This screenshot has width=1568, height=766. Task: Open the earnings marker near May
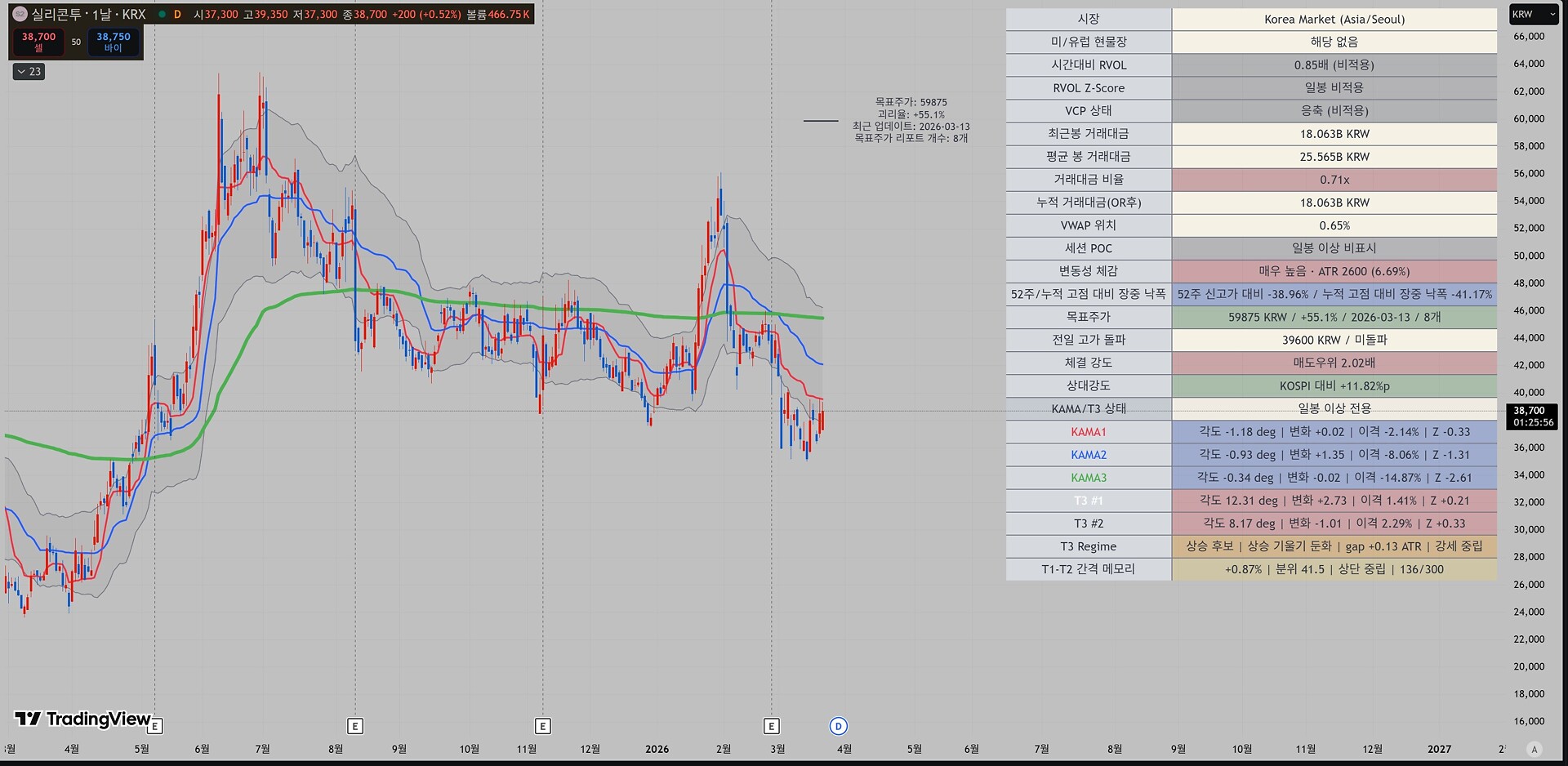coord(155,726)
